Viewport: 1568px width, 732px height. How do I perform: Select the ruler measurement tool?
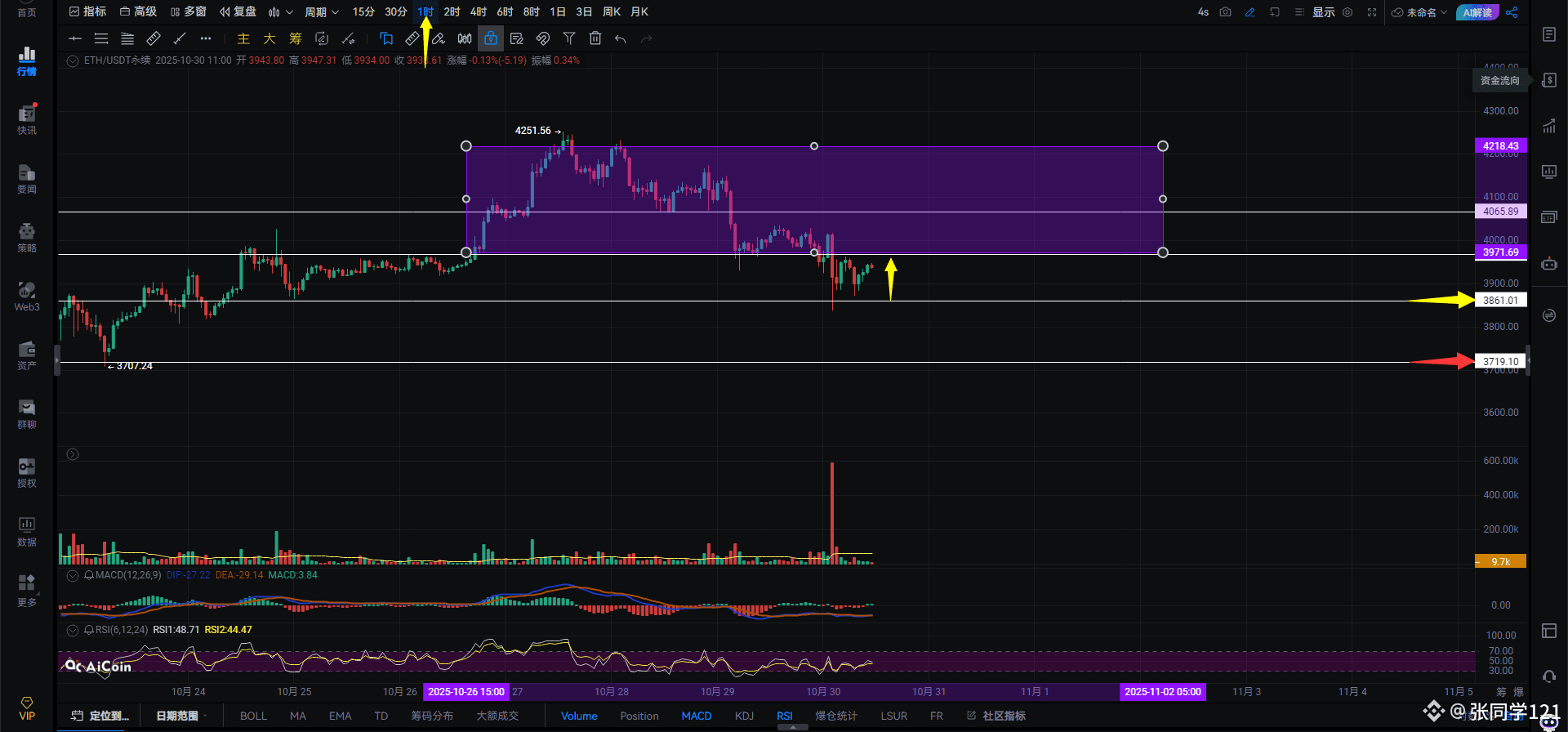(154, 38)
